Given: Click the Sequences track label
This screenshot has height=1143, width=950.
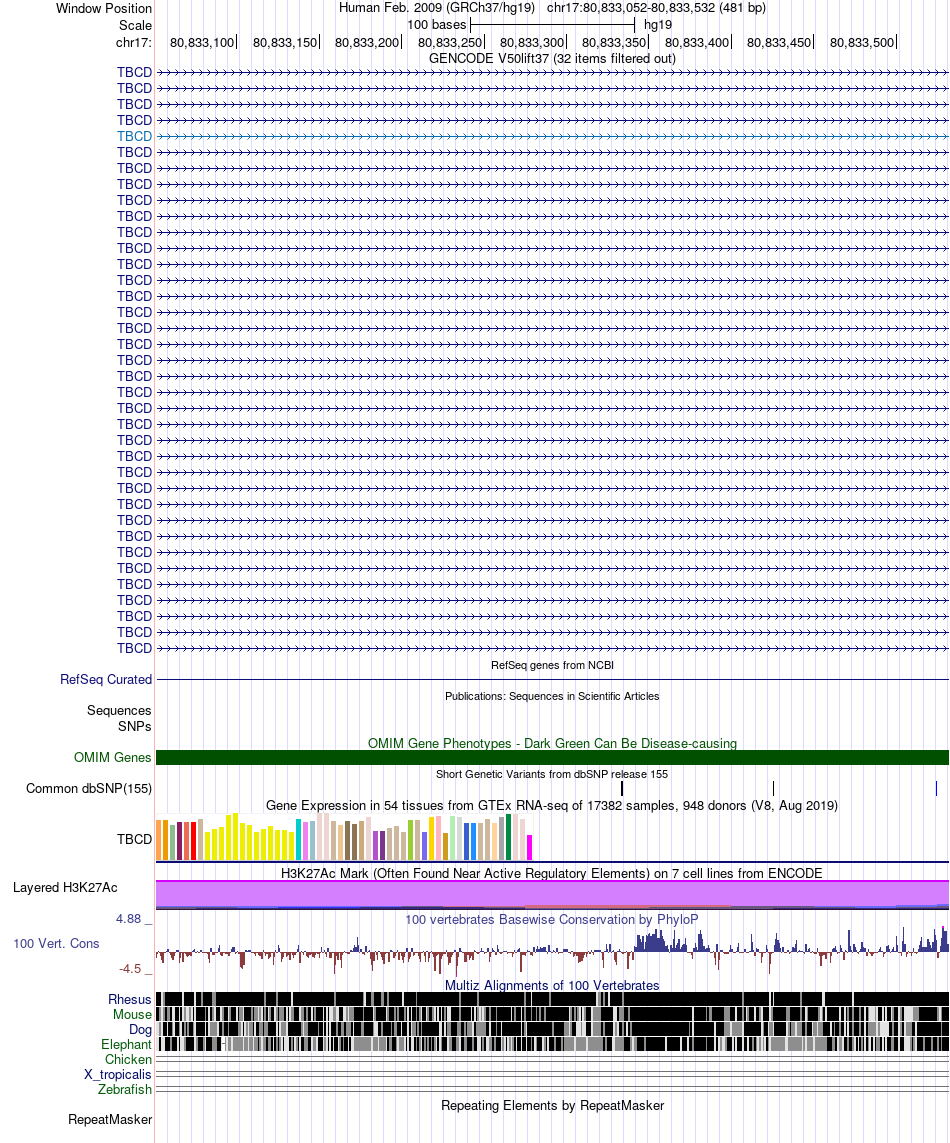Looking at the screenshot, I should point(119,710).
